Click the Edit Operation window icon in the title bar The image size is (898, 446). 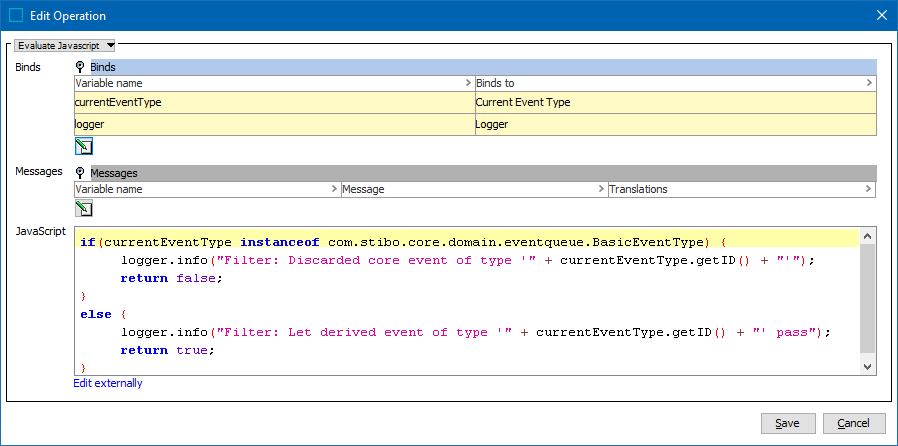[16, 15]
